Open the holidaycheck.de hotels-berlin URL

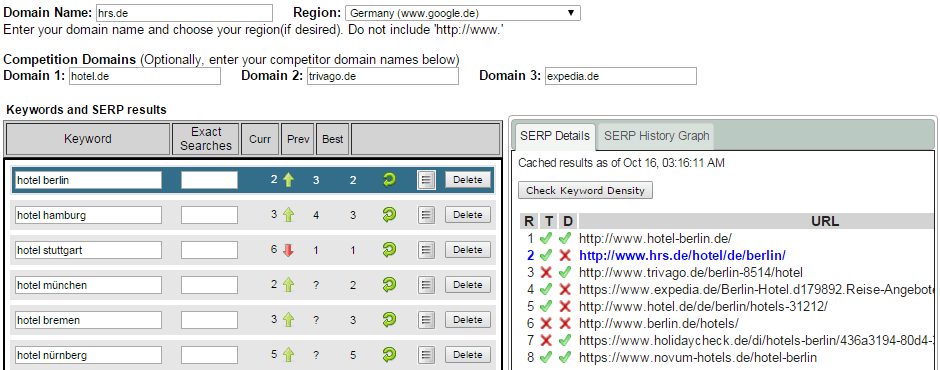[757, 341]
